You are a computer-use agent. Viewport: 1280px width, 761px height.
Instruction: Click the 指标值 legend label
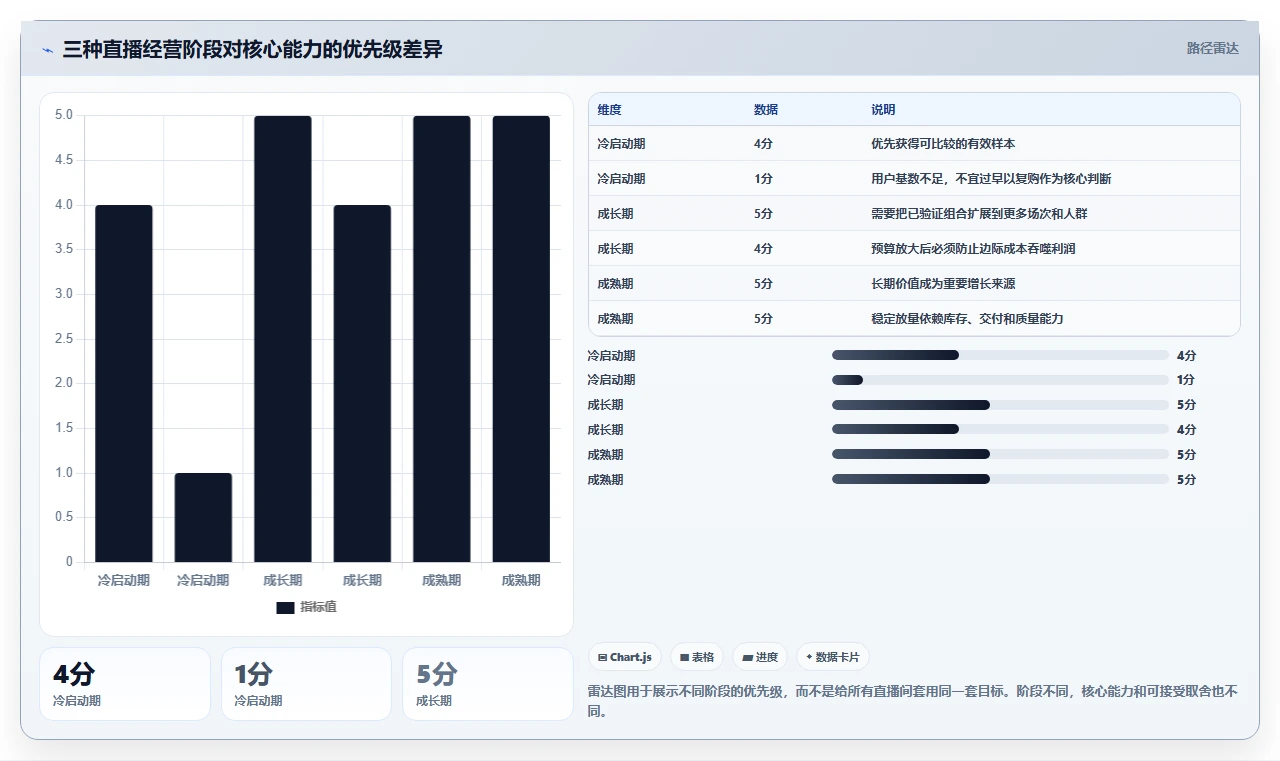[x=319, y=607]
